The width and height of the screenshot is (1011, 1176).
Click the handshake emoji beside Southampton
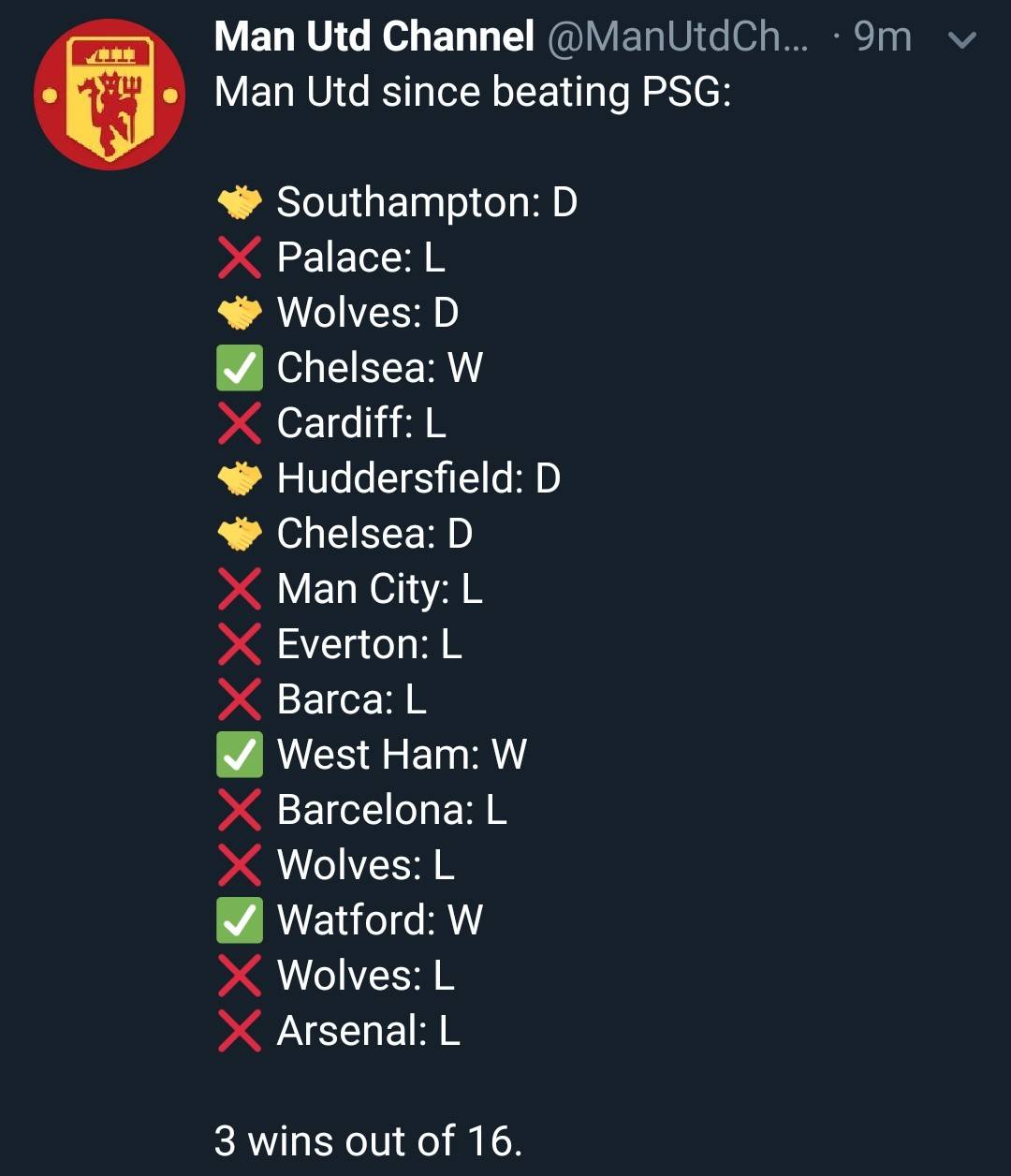pyautogui.click(x=240, y=203)
